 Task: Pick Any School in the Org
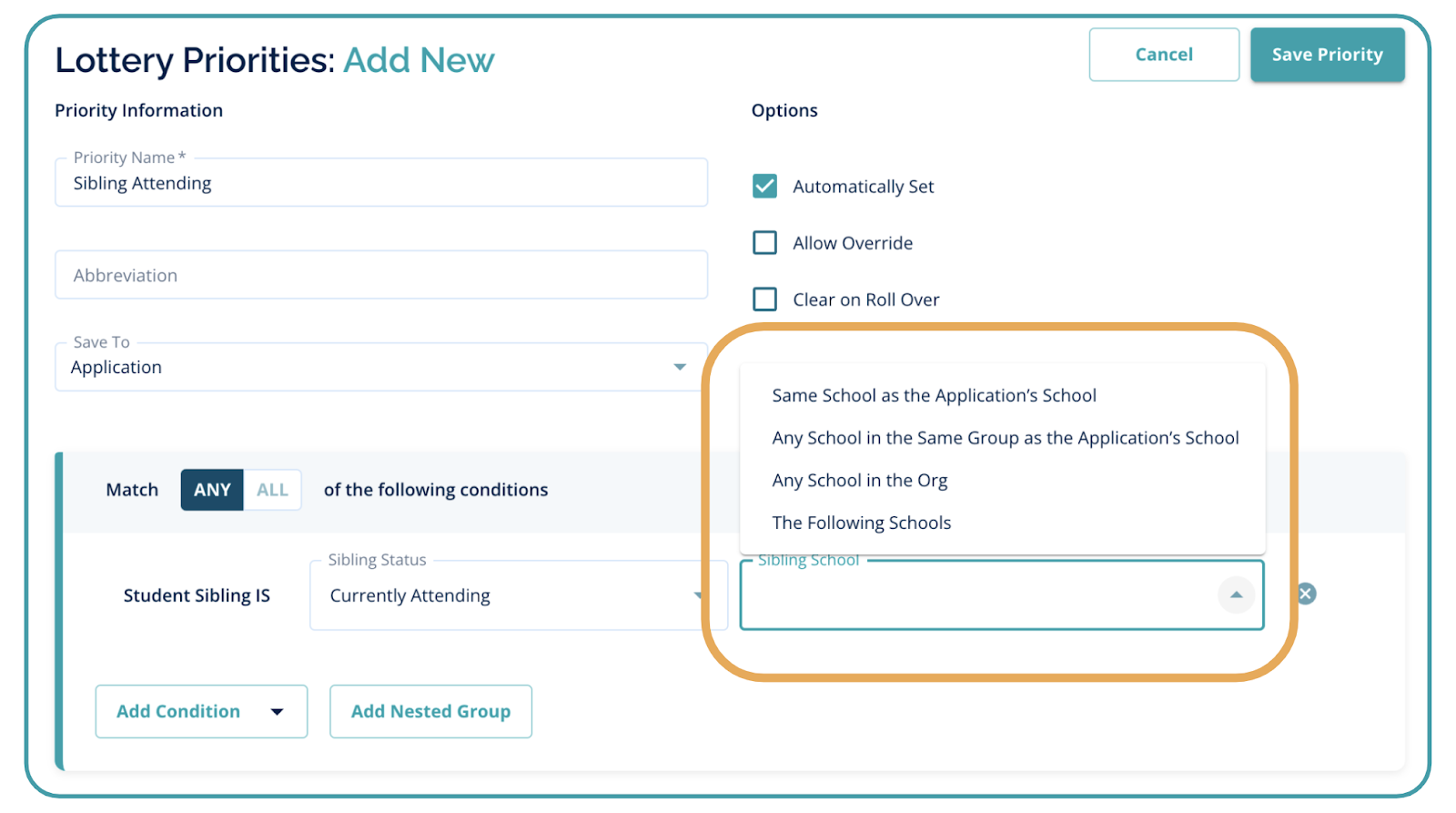(859, 481)
